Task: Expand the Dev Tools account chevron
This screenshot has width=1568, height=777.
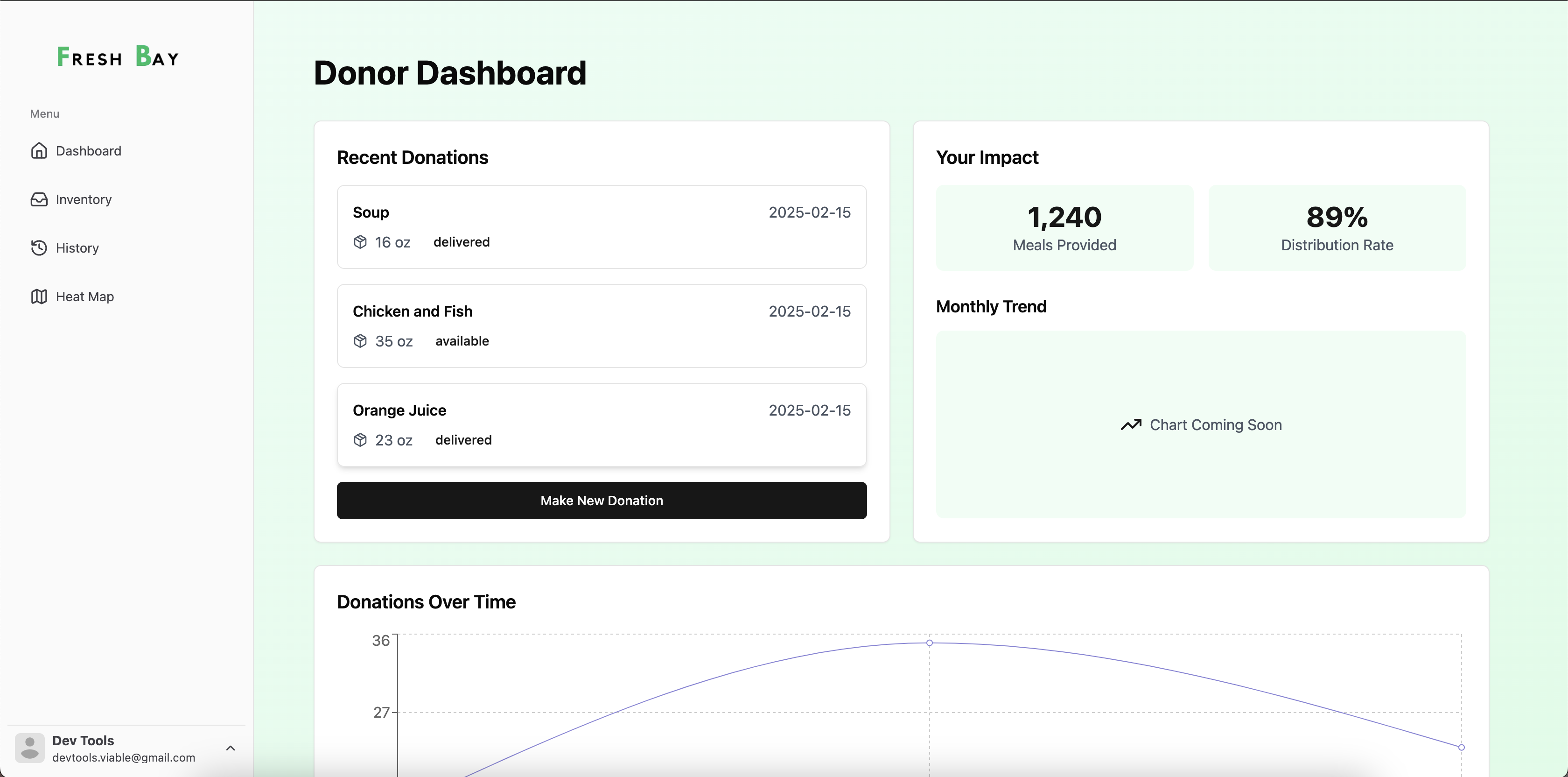Action: click(230, 748)
